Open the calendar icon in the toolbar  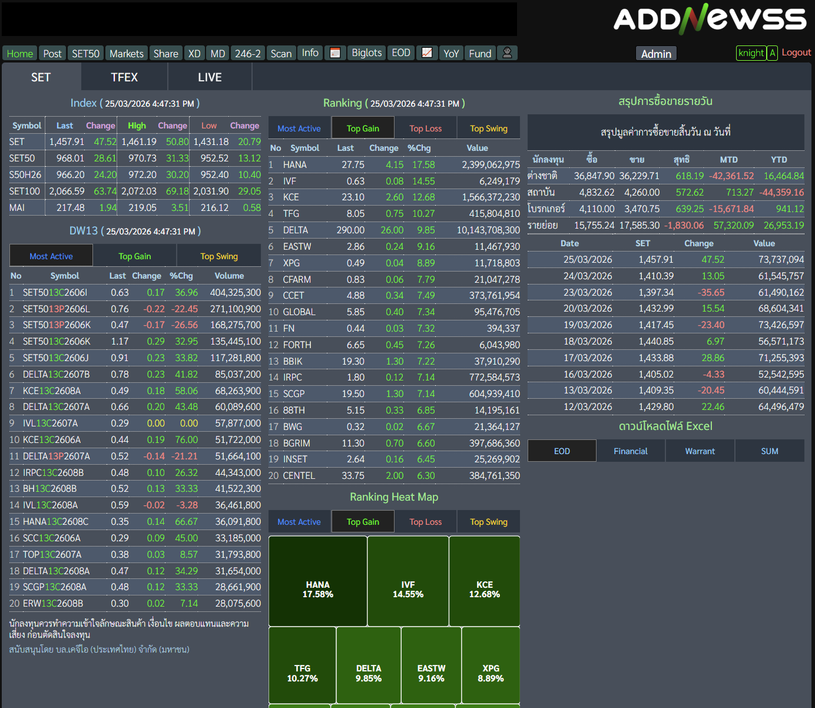(335, 53)
